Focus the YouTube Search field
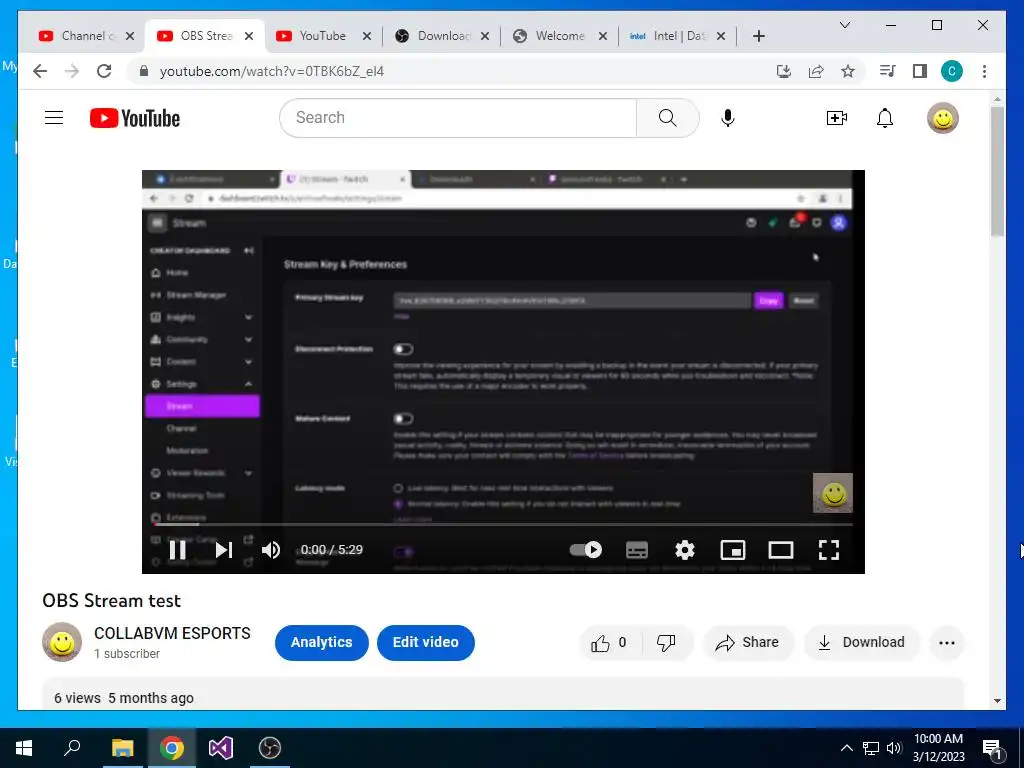Viewport: 1024px width, 768px height. [x=458, y=118]
